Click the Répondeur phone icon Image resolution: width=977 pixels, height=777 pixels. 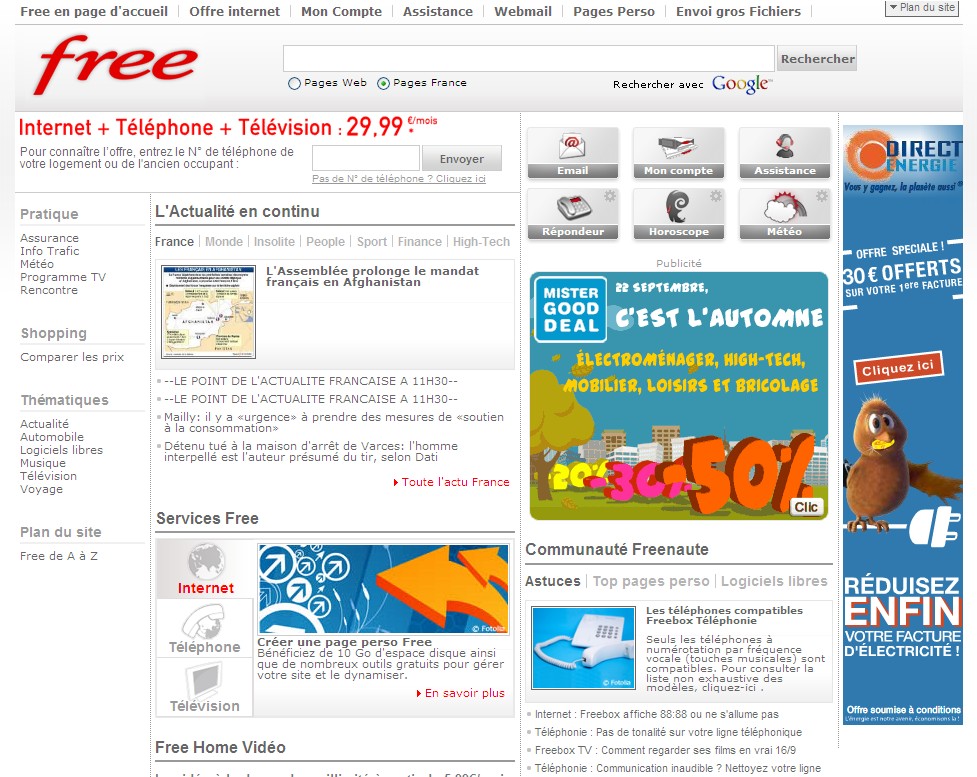point(571,212)
